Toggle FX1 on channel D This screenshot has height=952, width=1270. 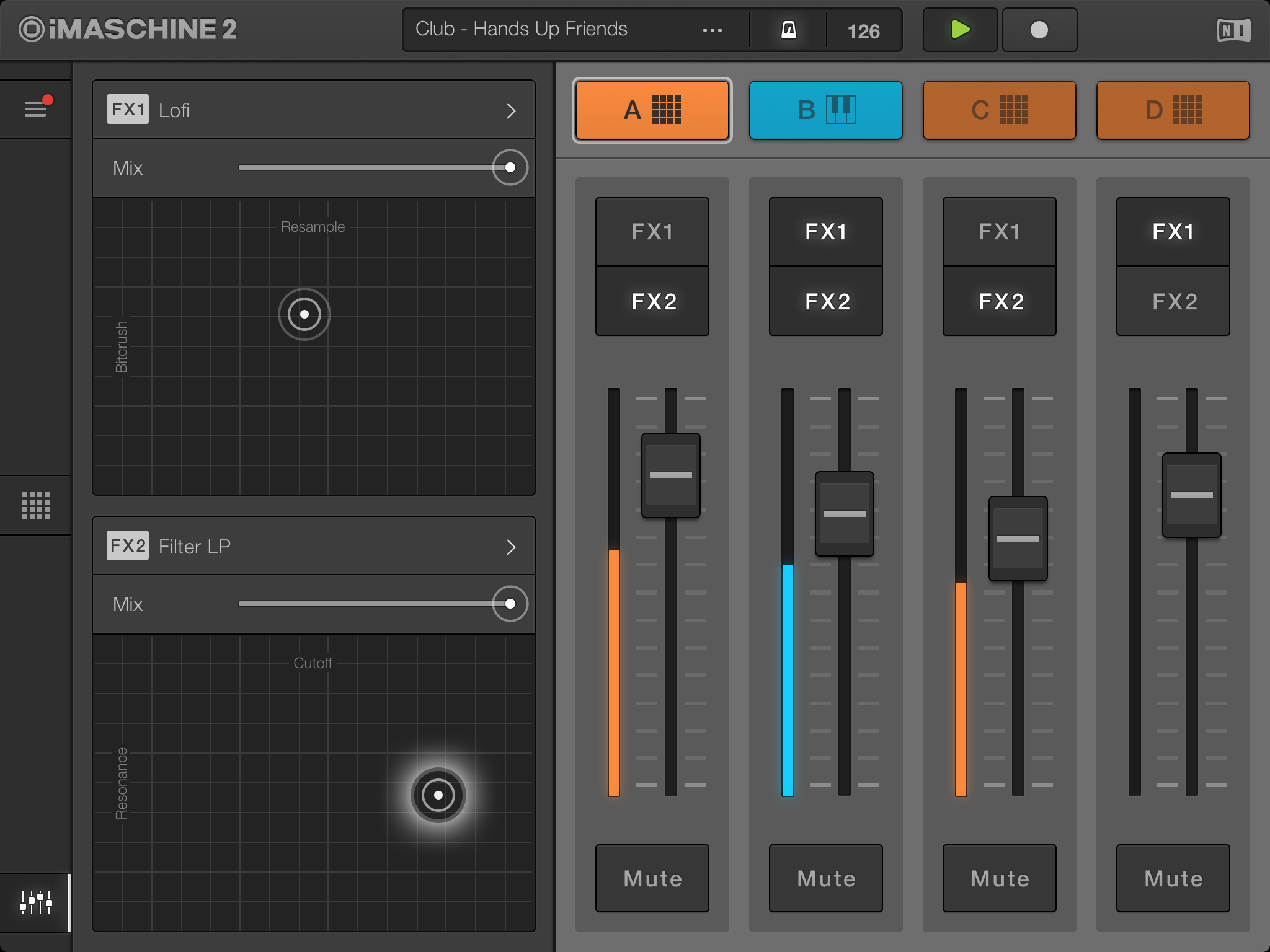point(1173,232)
